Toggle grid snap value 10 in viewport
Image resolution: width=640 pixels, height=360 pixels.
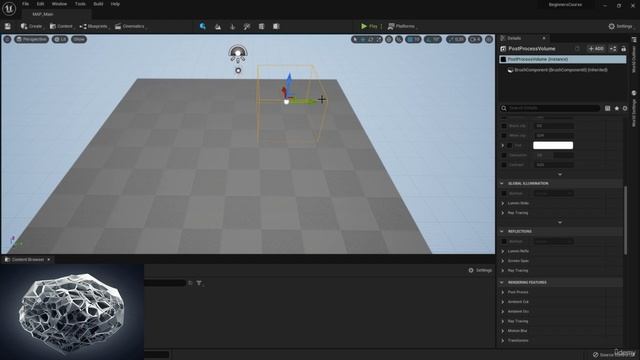[413, 39]
